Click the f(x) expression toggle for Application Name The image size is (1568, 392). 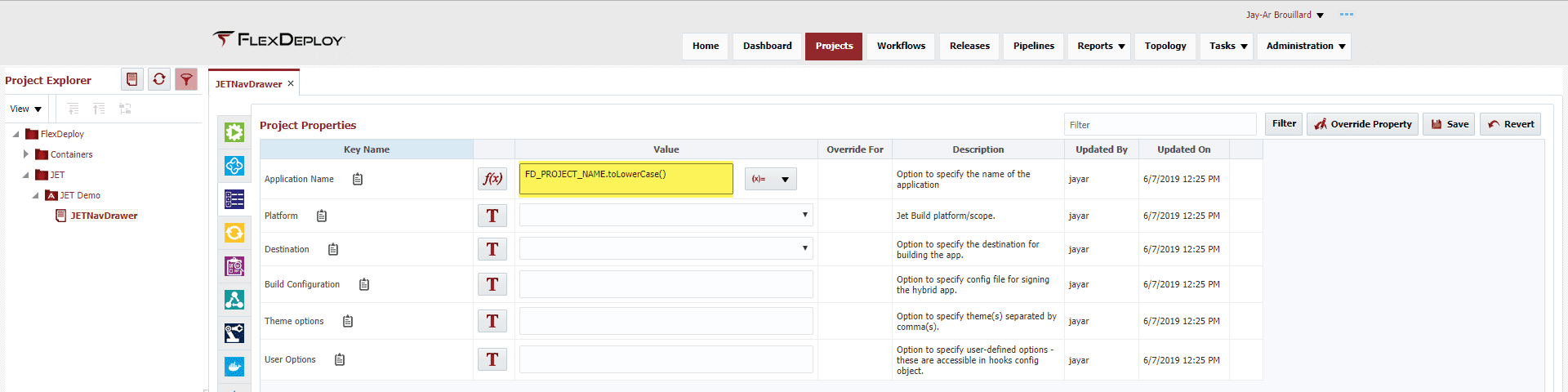tap(492, 179)
